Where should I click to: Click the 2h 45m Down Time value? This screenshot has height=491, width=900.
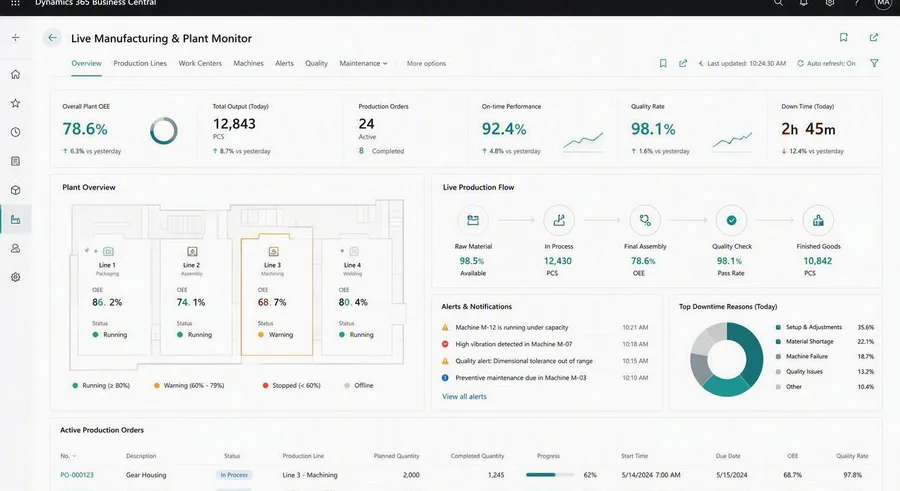click(x=808, y=129)
